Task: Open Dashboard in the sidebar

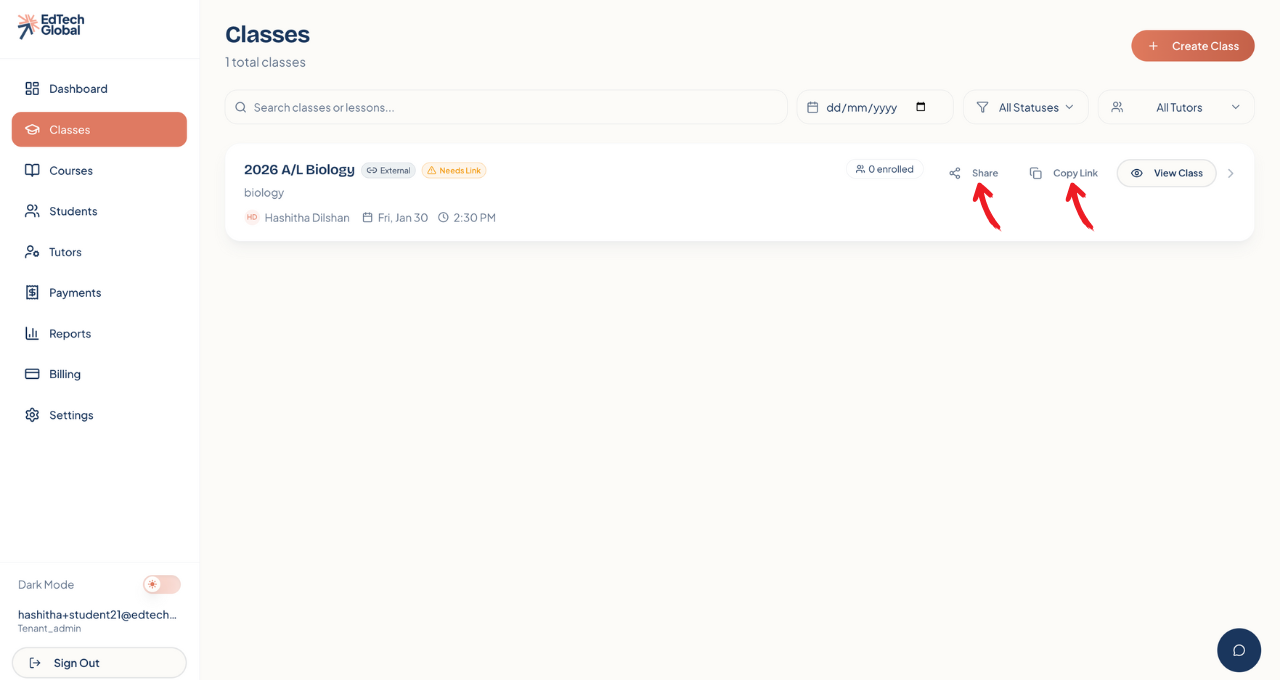Action: coord(78,88)
